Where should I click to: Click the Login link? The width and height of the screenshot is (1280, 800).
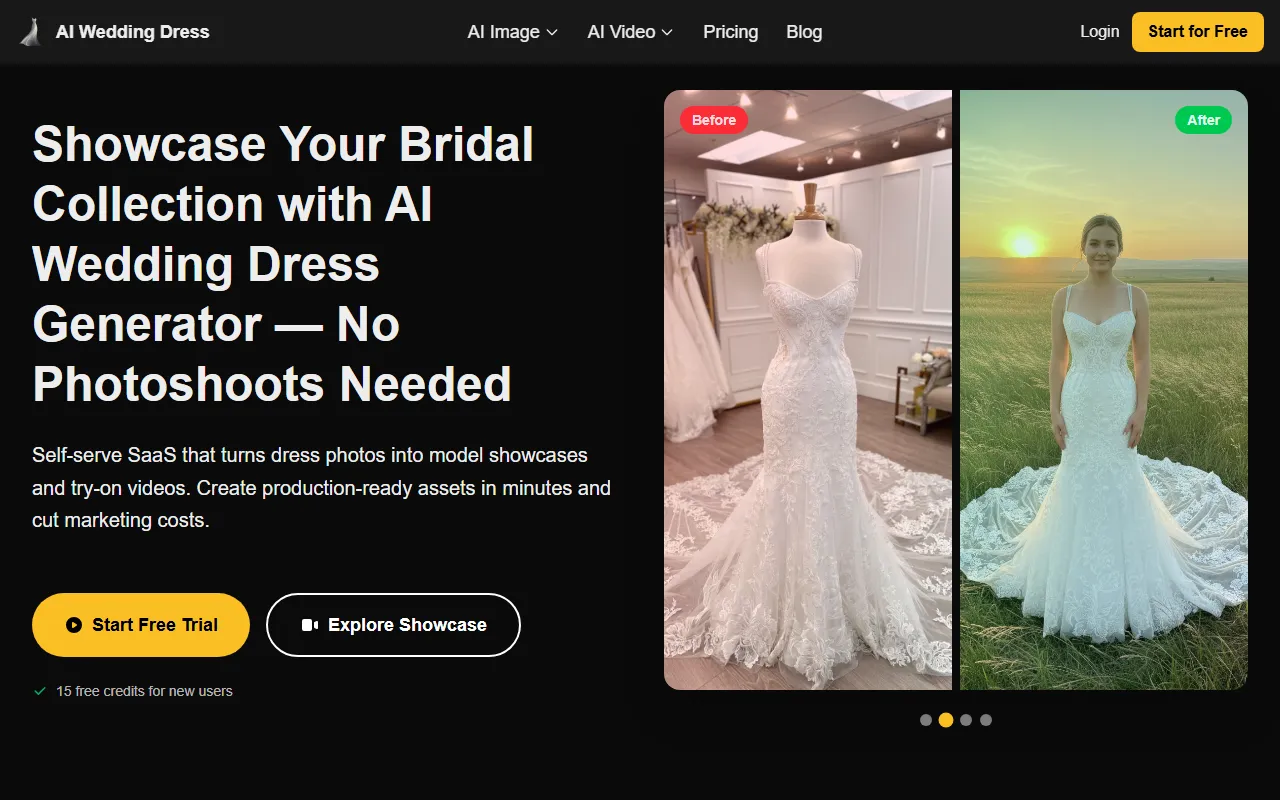click(x=1099, y=32)
